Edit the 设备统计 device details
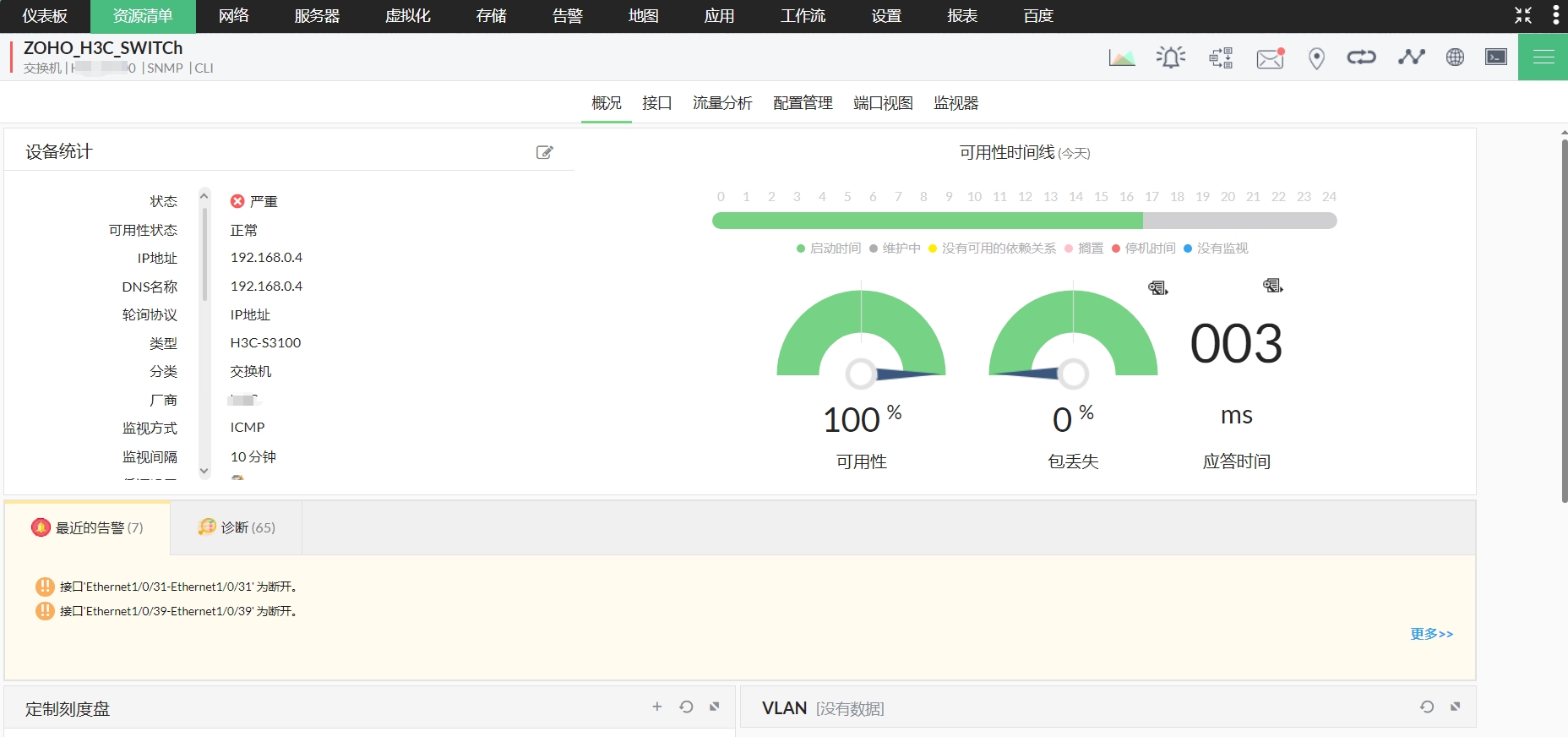This screenshot has height=737, width=1568. tap(545, 152)
